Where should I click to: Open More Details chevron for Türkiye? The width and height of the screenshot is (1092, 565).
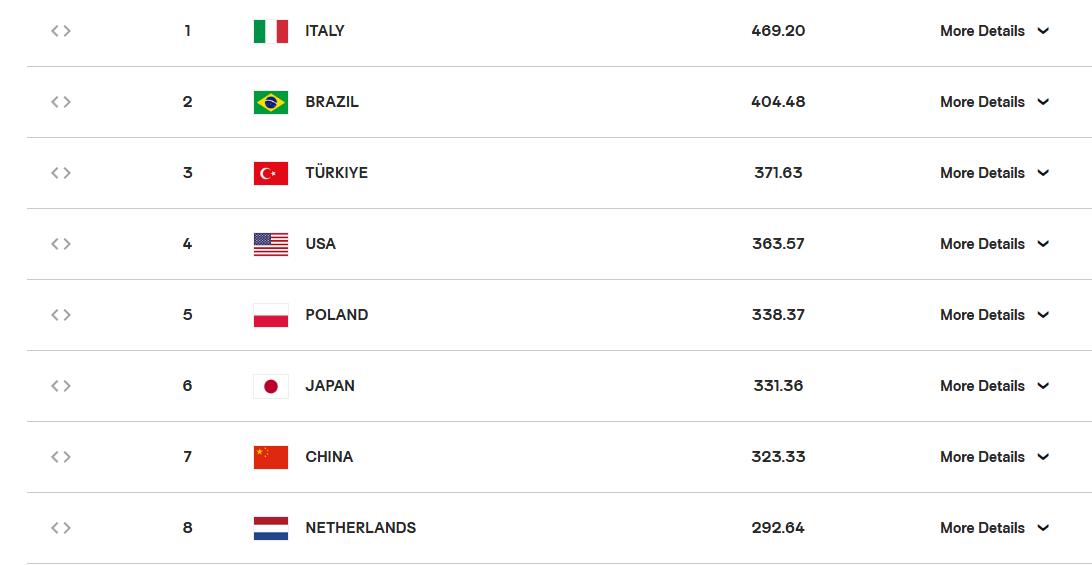click(x=1043, y=173)
